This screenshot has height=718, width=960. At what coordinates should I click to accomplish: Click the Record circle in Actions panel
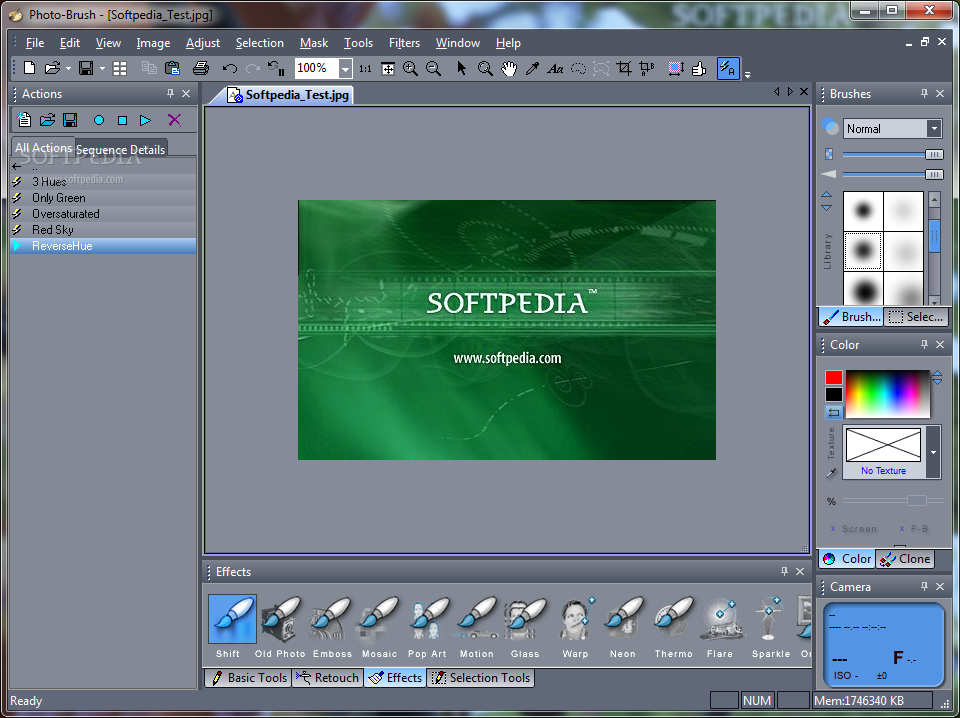point(99,121)
